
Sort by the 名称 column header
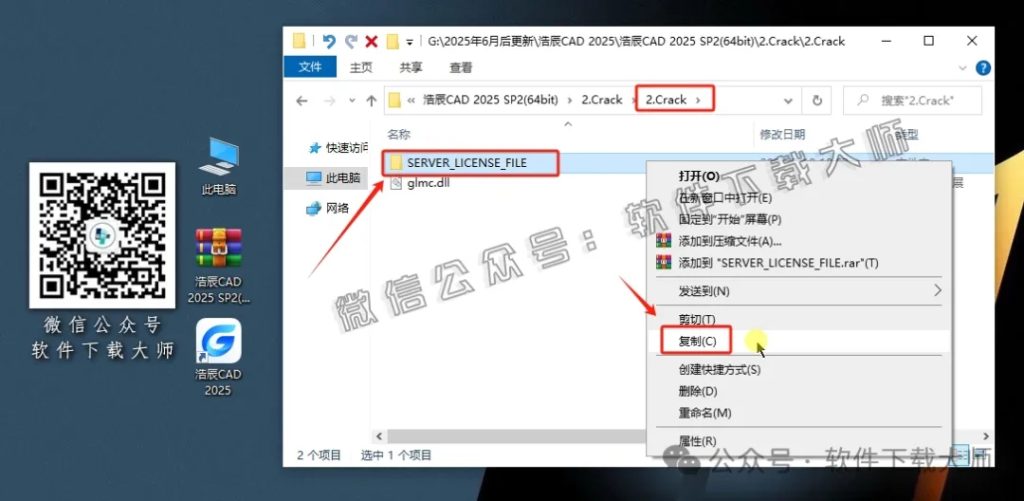pos(398,135)
